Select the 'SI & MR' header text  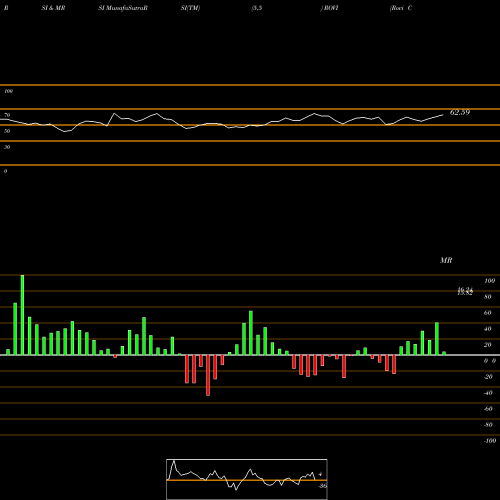click(53, 8)
